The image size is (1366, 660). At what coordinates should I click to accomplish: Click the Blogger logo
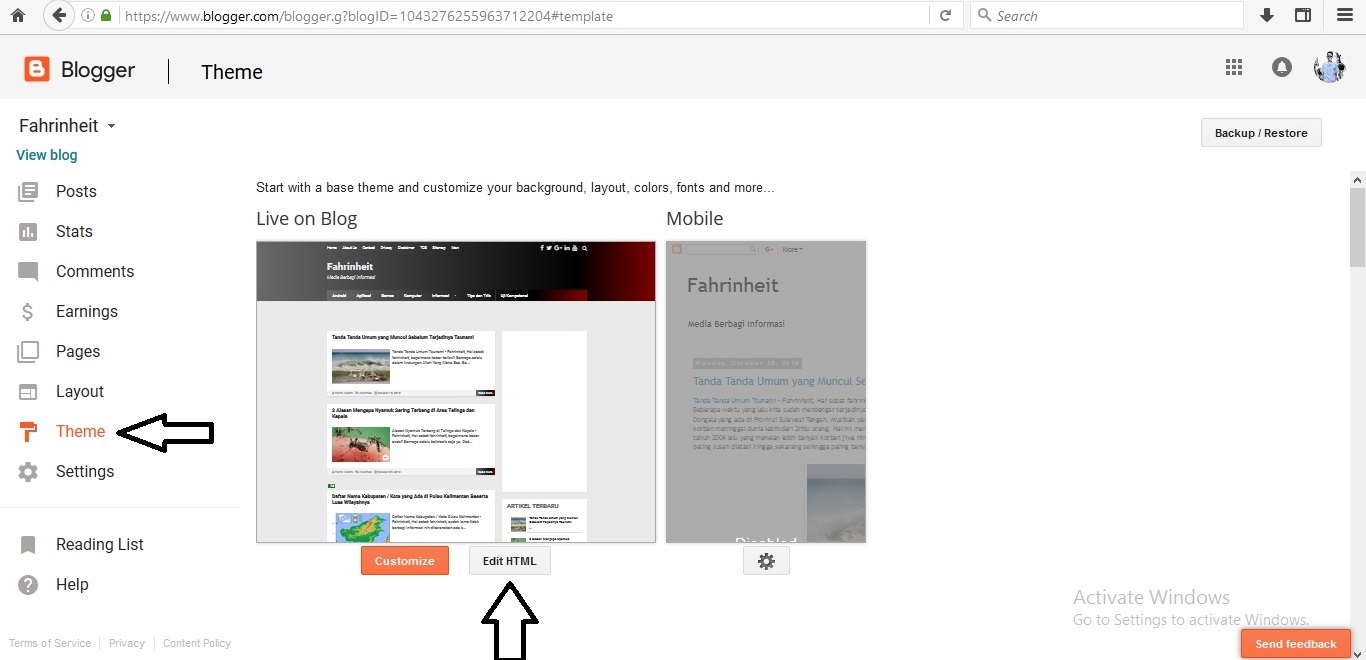(x=36, y=69)
